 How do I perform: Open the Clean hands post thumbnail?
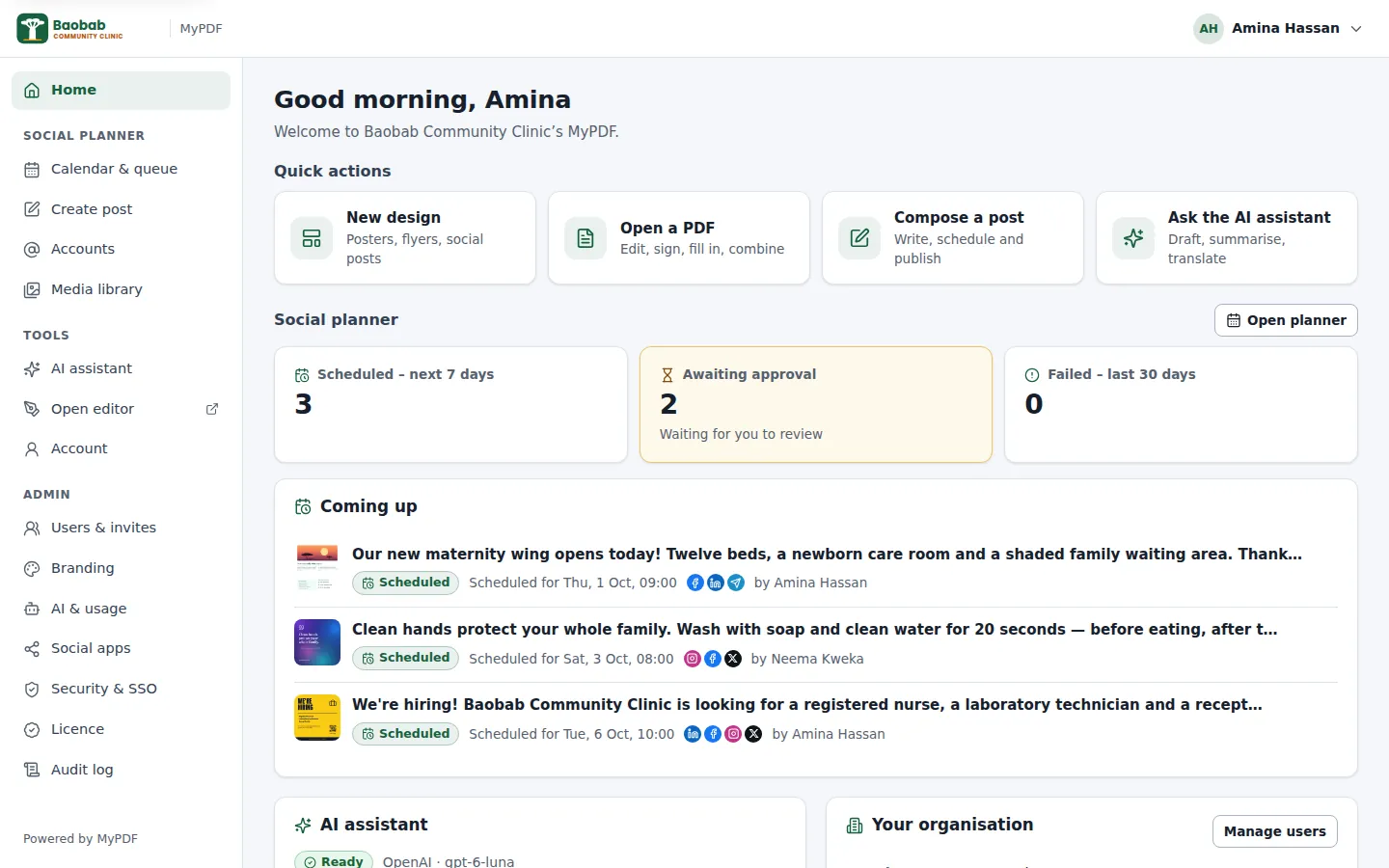tap(317, 642)
